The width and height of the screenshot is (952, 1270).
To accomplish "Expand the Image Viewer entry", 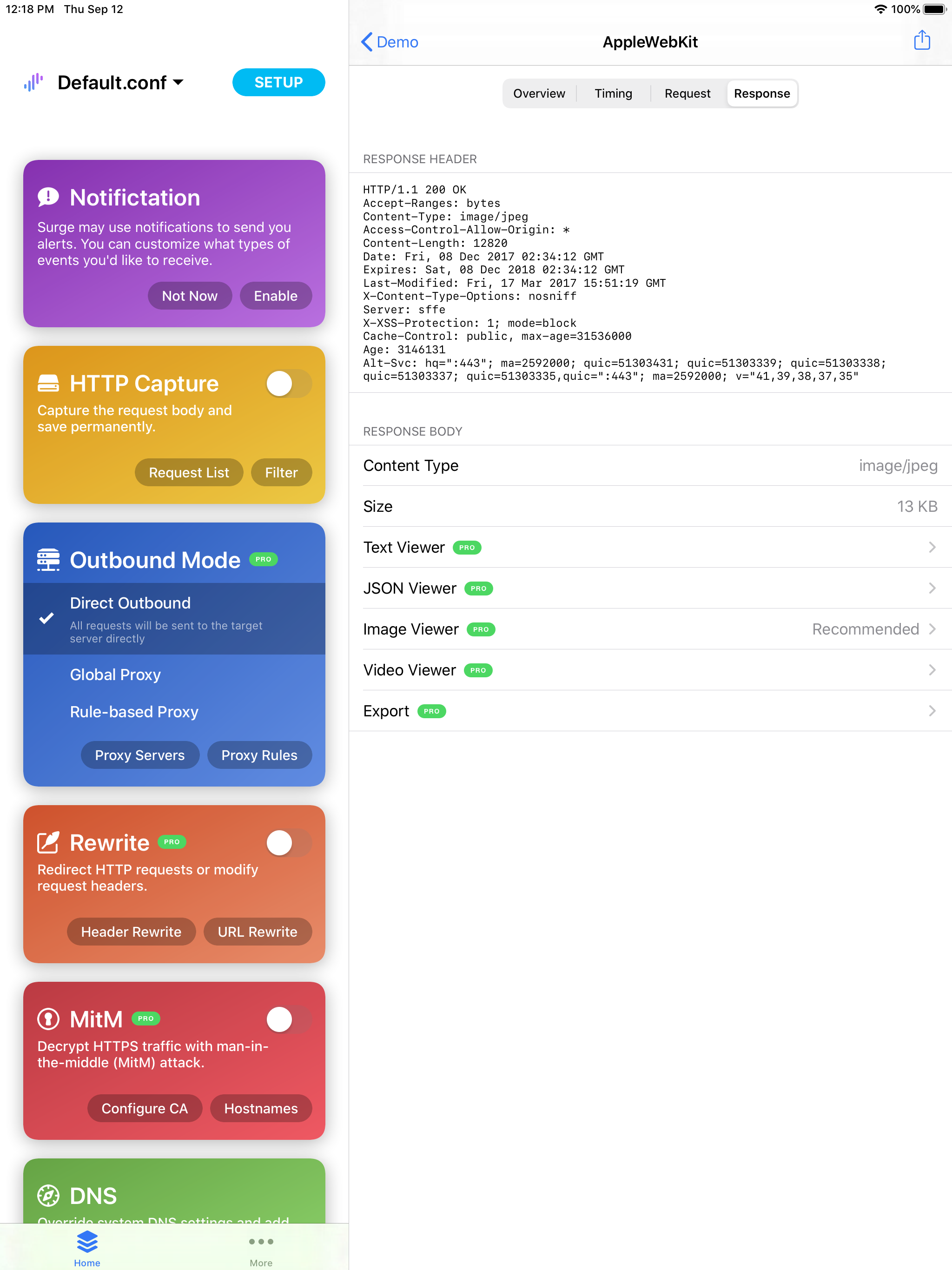I will click(x=932, y=628).
